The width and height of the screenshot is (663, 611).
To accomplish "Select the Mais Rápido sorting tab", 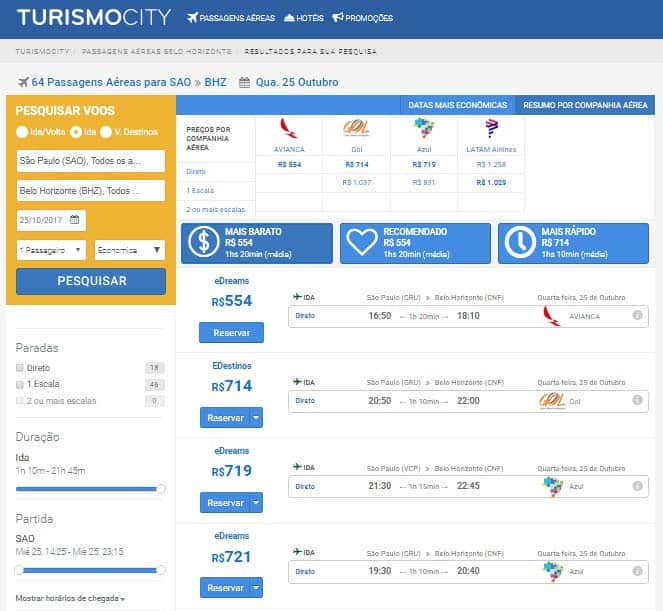I will coord(573,243).
